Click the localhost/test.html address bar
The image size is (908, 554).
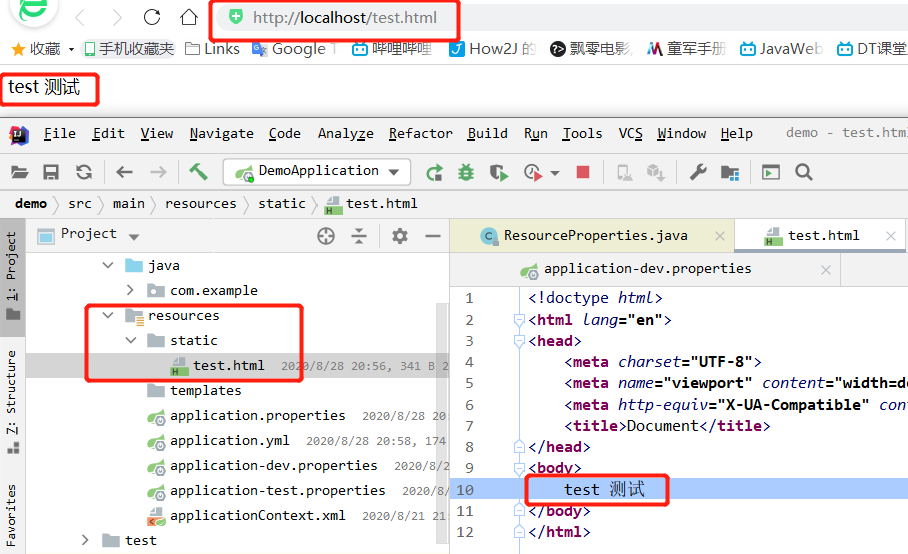pyautogui.click(x=345, y=18)
